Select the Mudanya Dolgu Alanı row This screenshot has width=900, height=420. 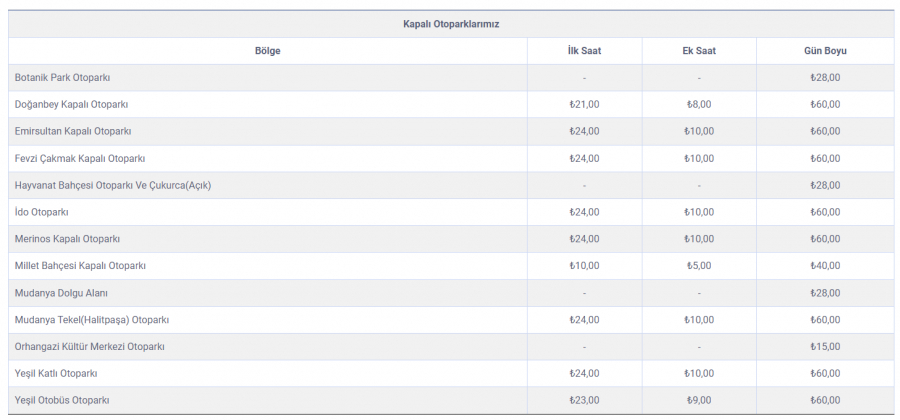tap(61, 293)
